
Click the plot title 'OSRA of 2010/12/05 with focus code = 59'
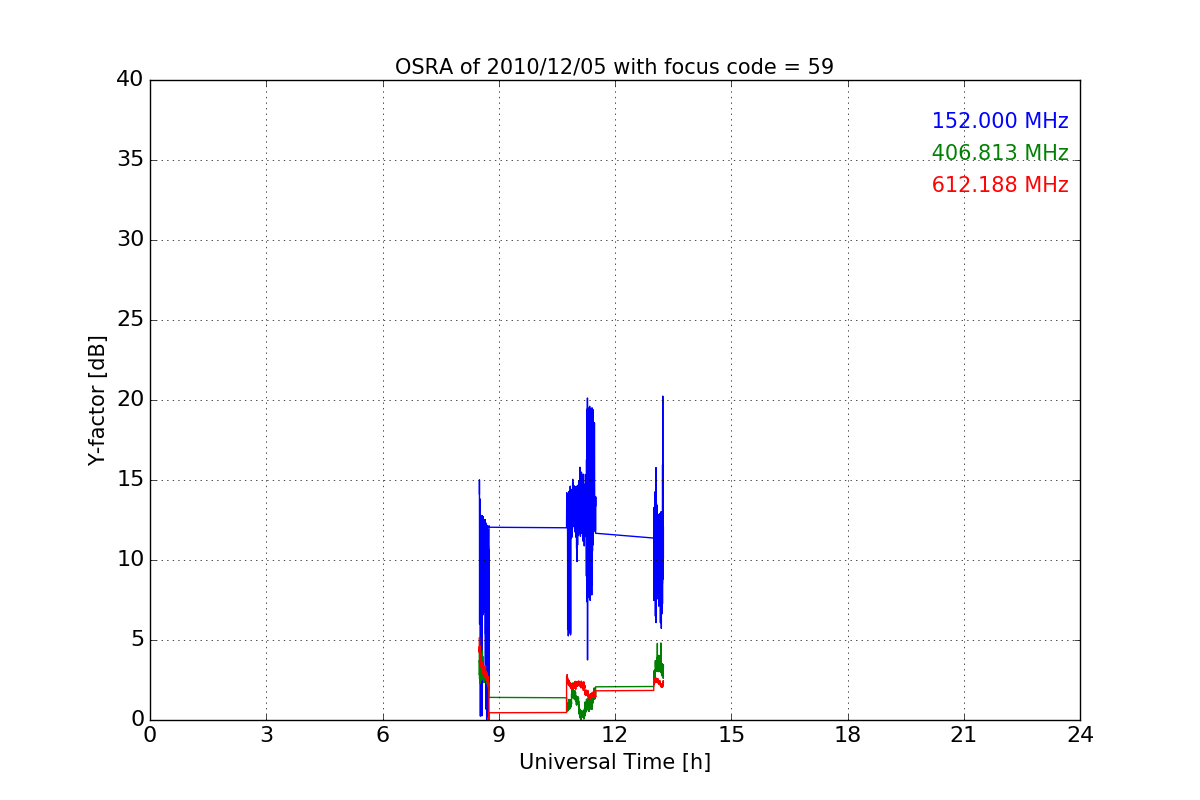614,67
